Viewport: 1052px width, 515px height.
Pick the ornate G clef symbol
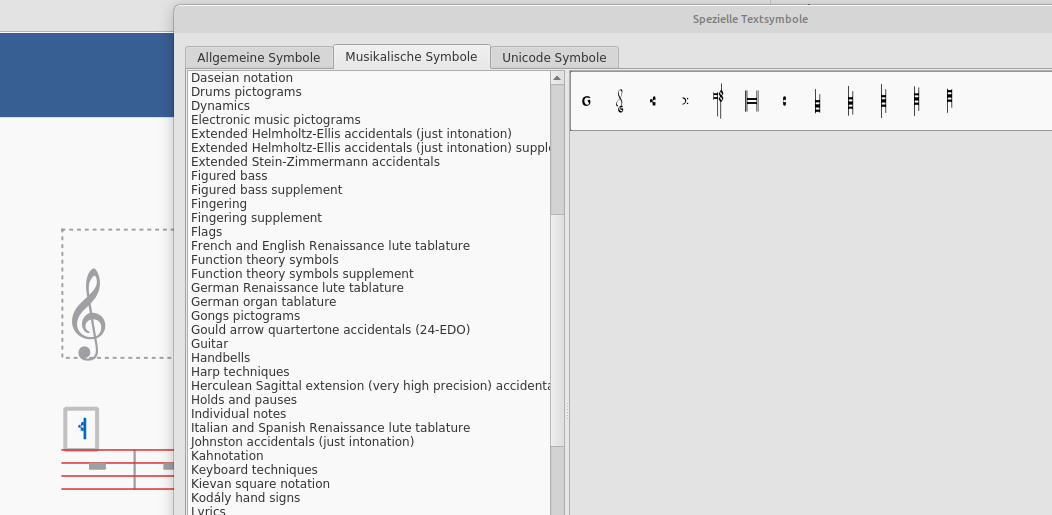(x=619, y=101)
